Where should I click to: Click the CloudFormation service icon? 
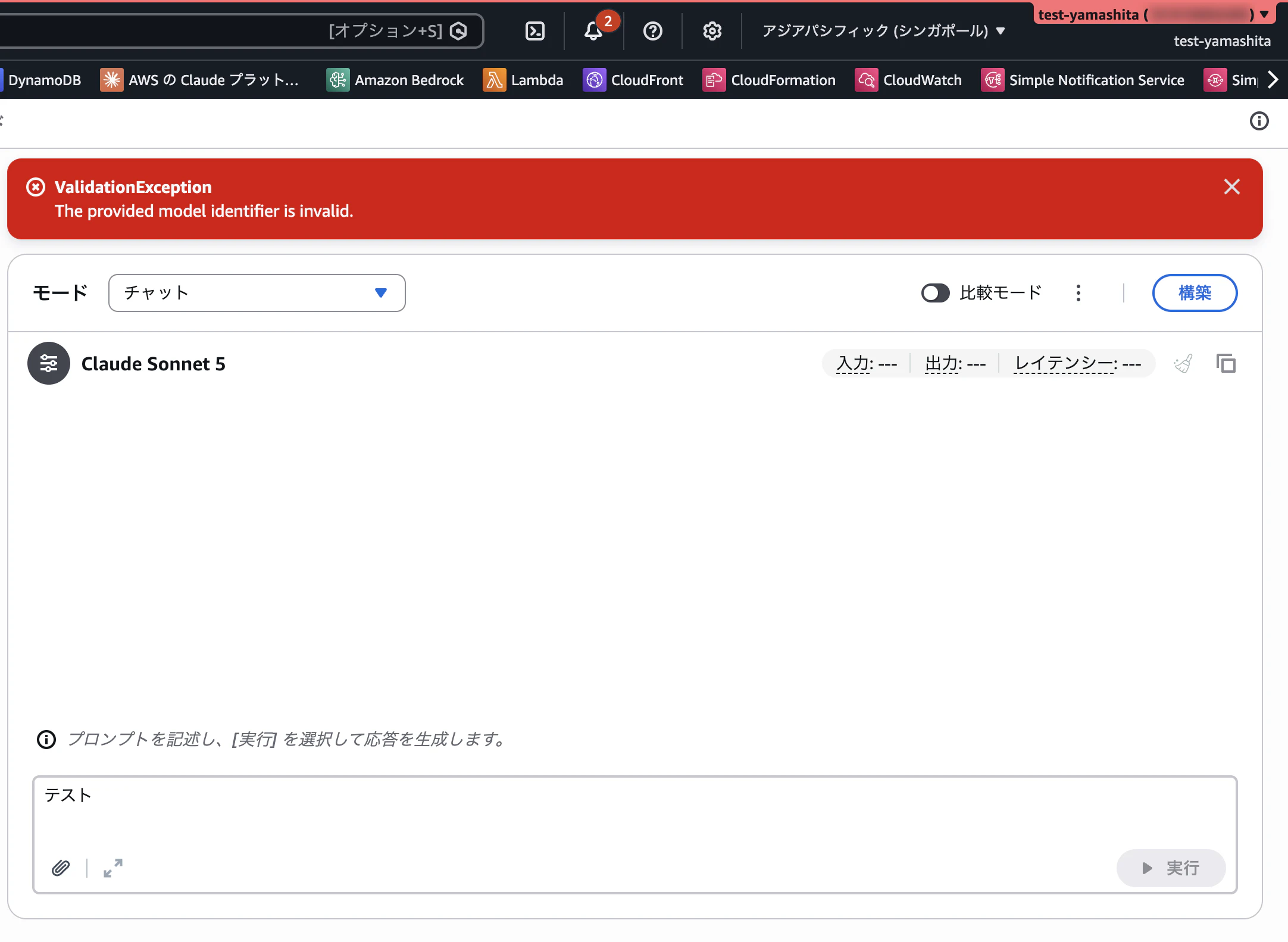click(x=714, y=80)
